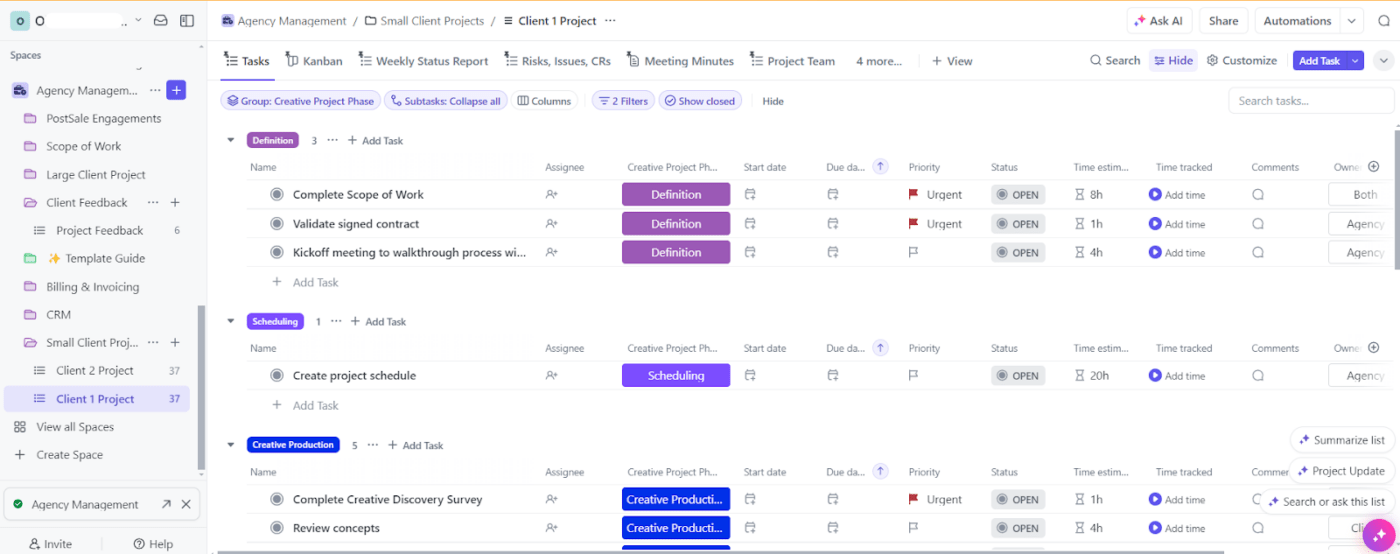Viewport: 1400px width, 554px height.
Task: Open the Meeting Minutes tab
Action: pos(681,61)
